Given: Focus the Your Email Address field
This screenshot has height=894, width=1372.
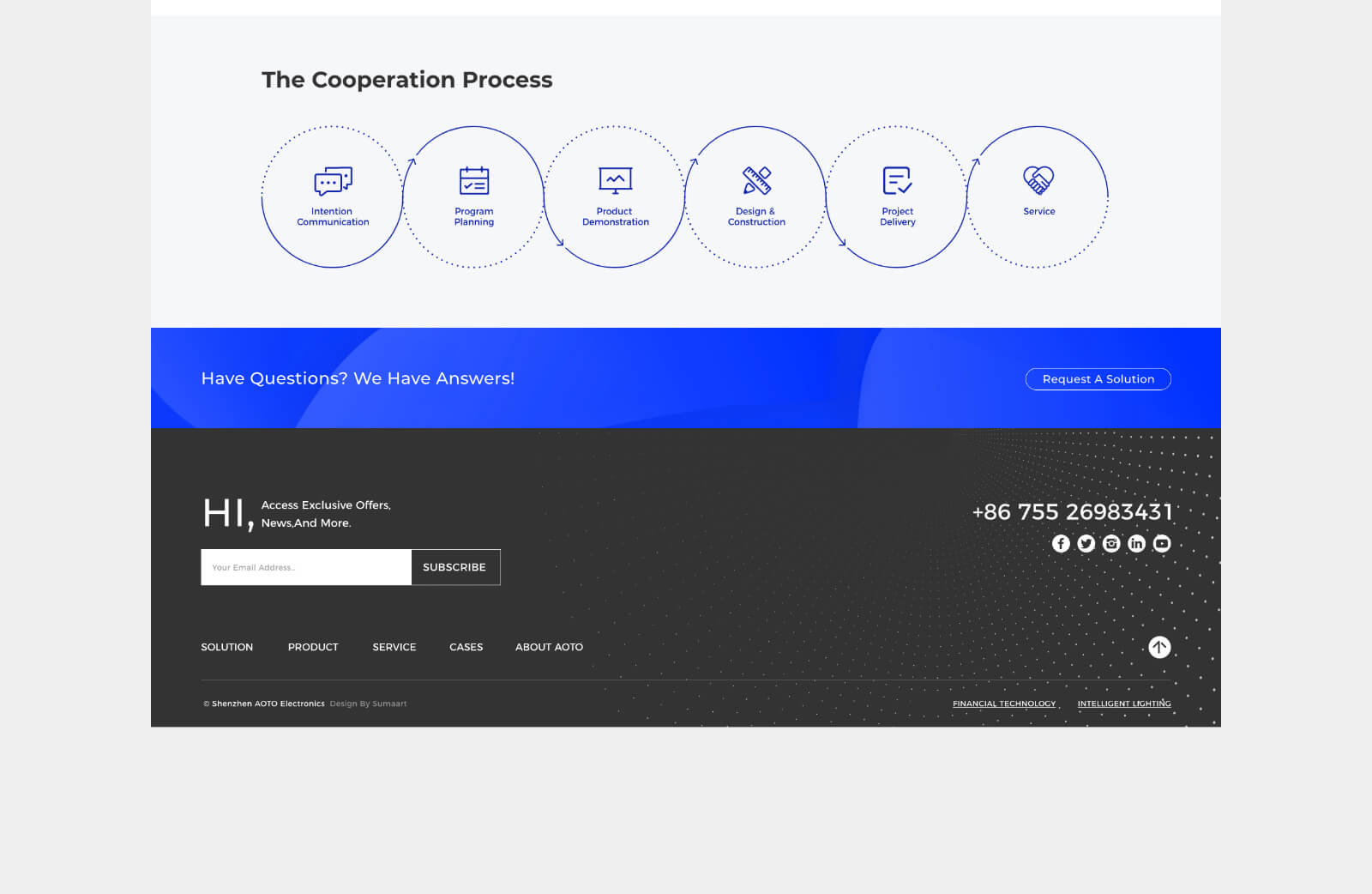Looking at the screenshot, I should point(306,567).
